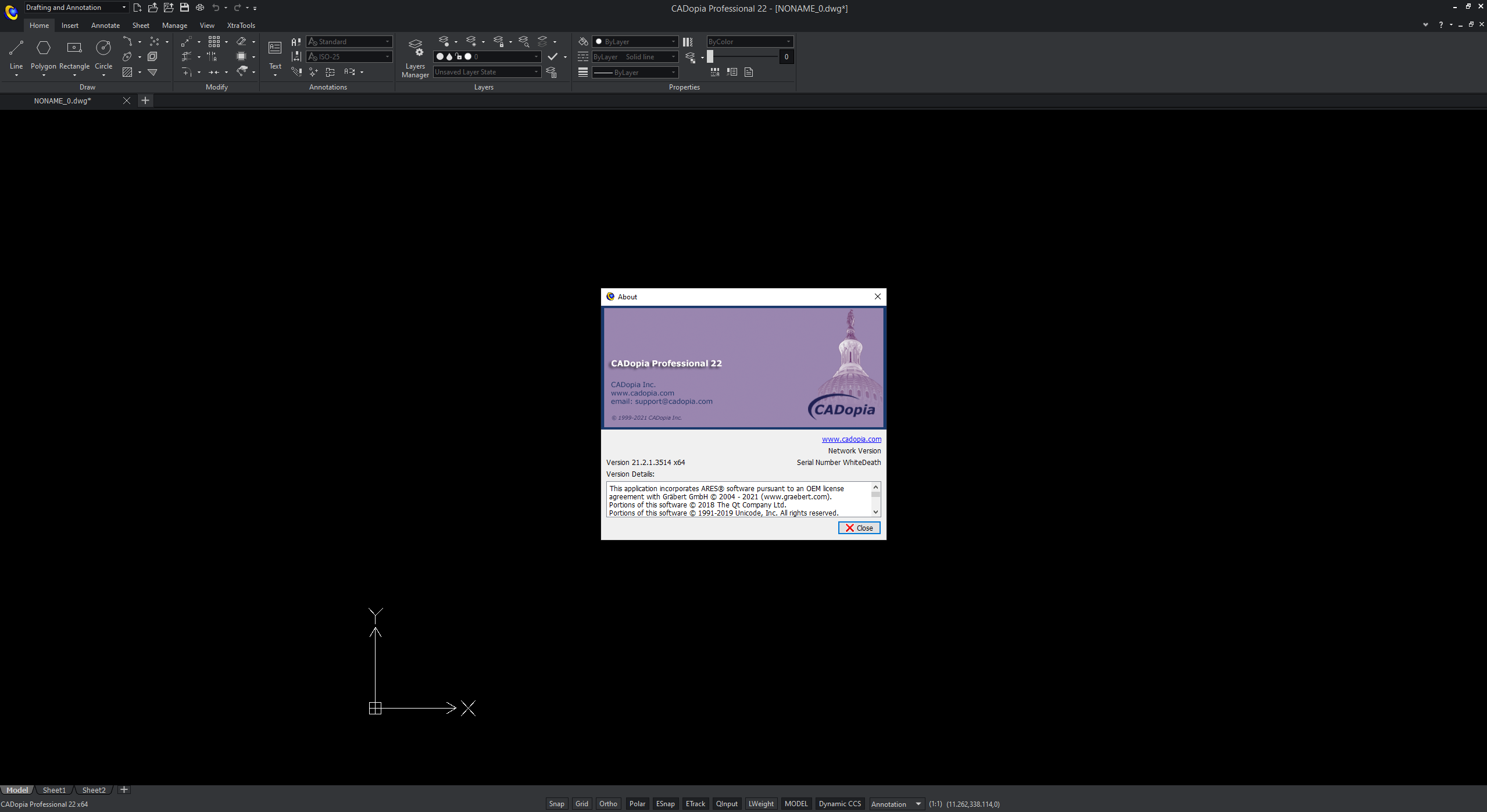The image size is (1487, 812).
Task: Open the Text tool
Action: (x=275, y=55)
